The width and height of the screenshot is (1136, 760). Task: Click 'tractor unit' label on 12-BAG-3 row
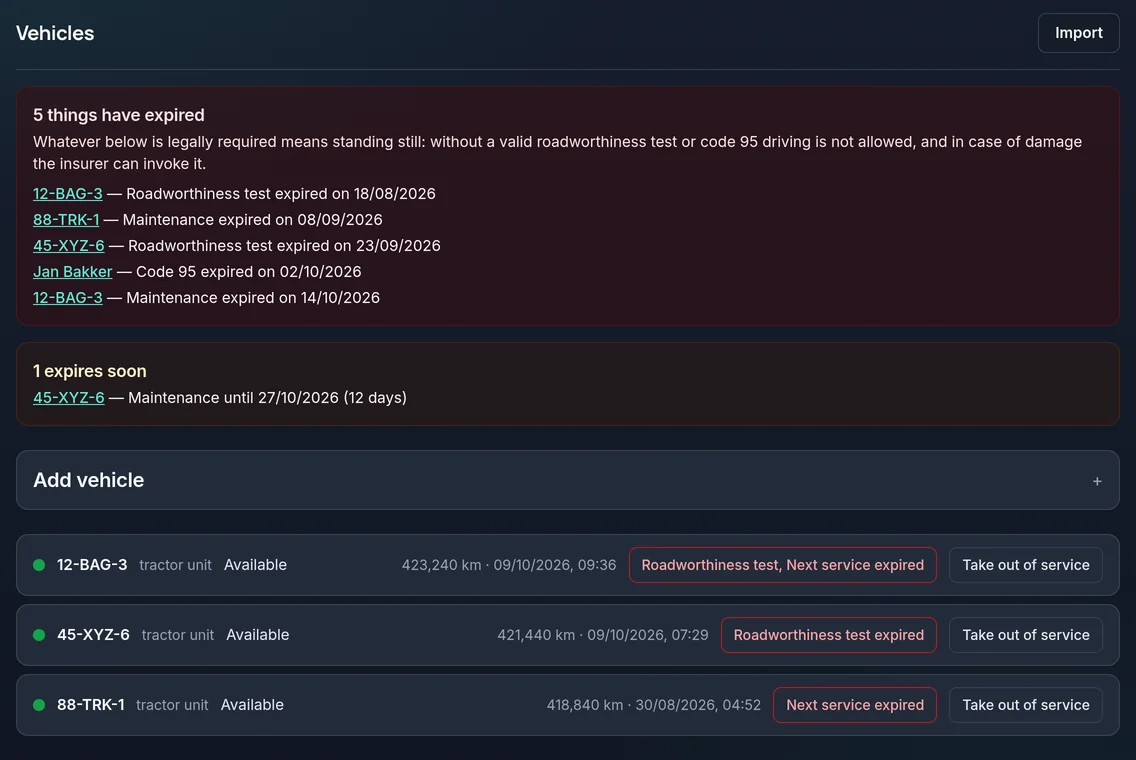(175, 565)
